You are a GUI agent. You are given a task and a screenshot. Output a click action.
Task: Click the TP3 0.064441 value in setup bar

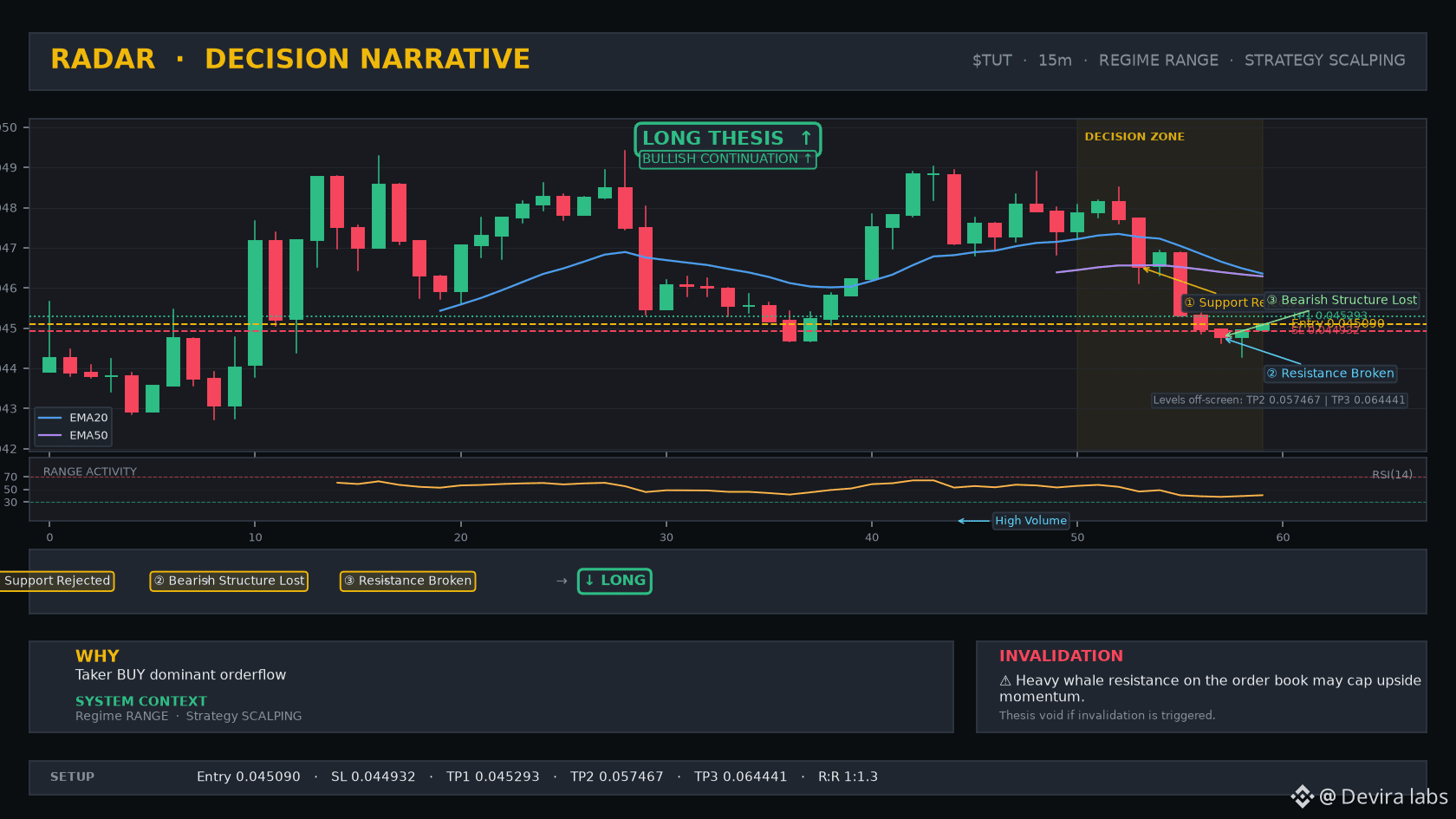(x=740, y=777)
